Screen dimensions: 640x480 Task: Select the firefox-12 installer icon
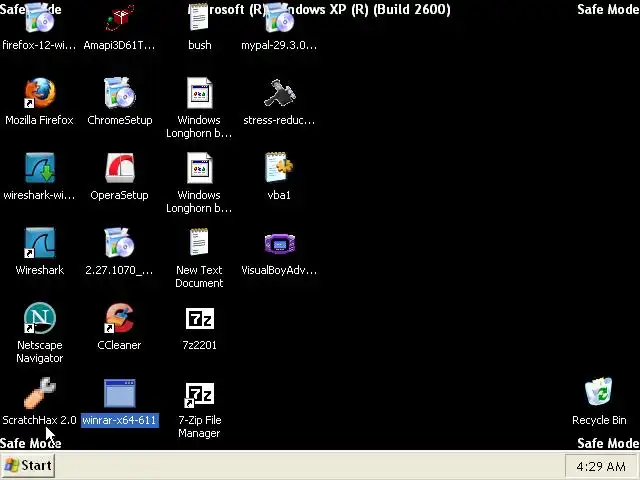[x=40, y=18]
